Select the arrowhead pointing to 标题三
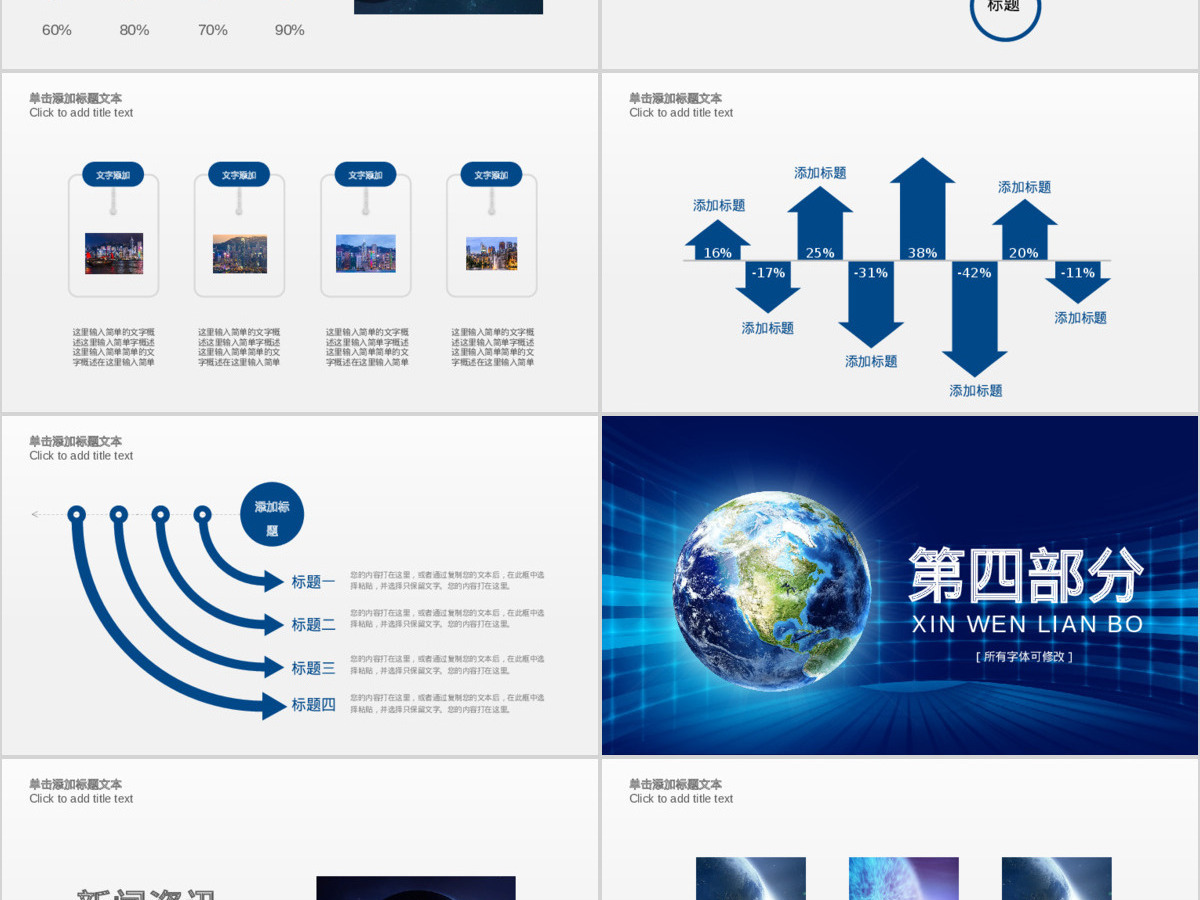Screen dimensions: 1200x900 pos(274,668)
